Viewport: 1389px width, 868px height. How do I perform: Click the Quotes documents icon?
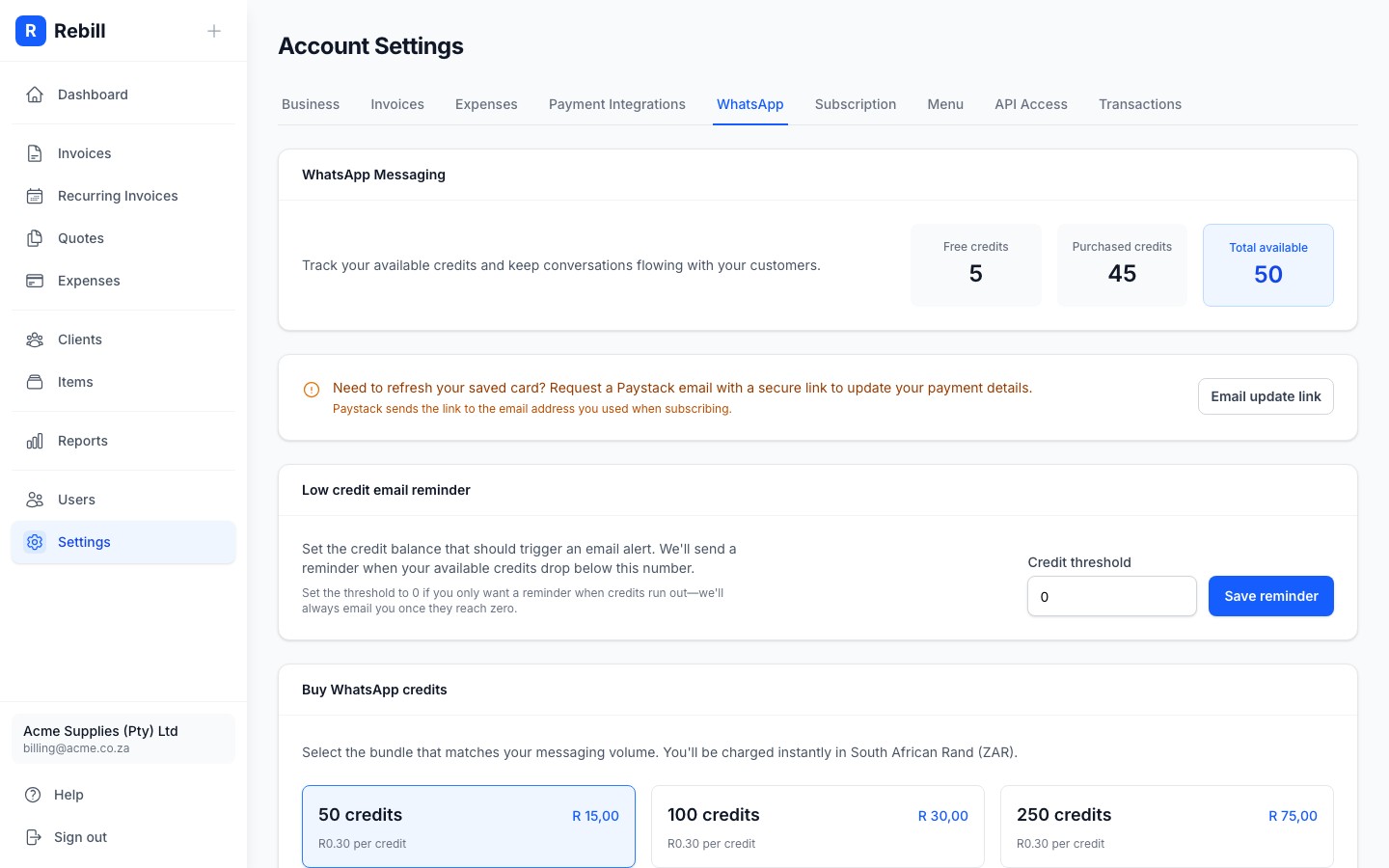[35, 238]
